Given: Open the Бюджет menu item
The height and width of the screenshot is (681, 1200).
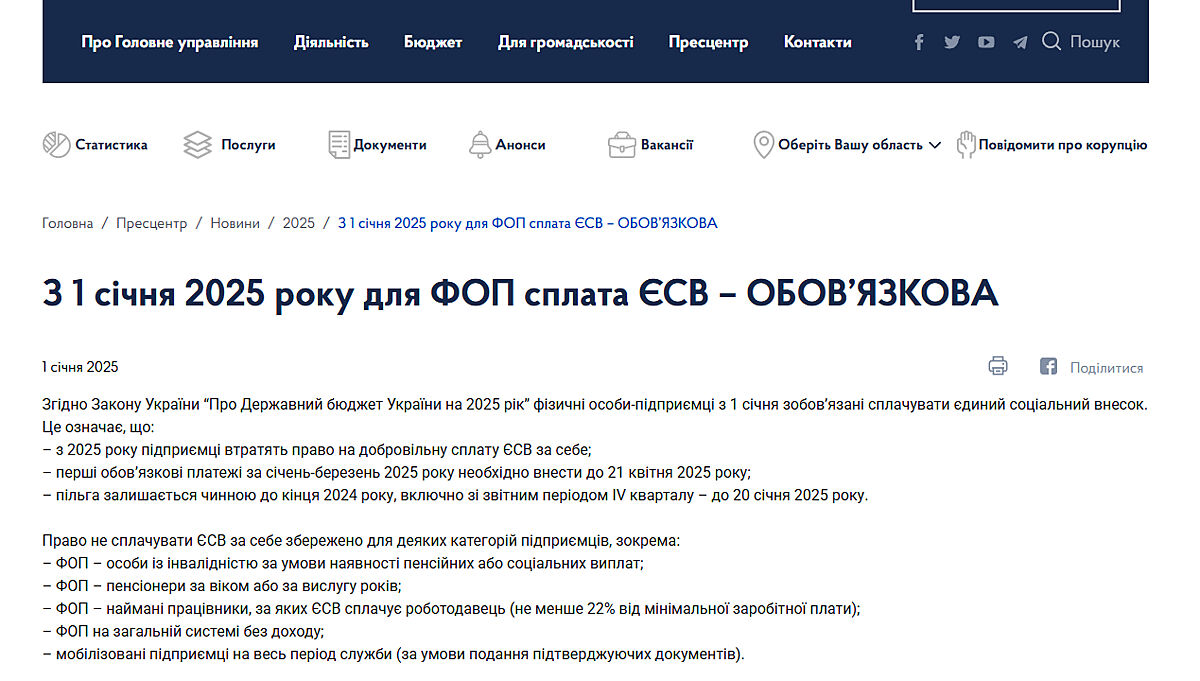Looking at the screenshot, I should click(x=433, y=42).
